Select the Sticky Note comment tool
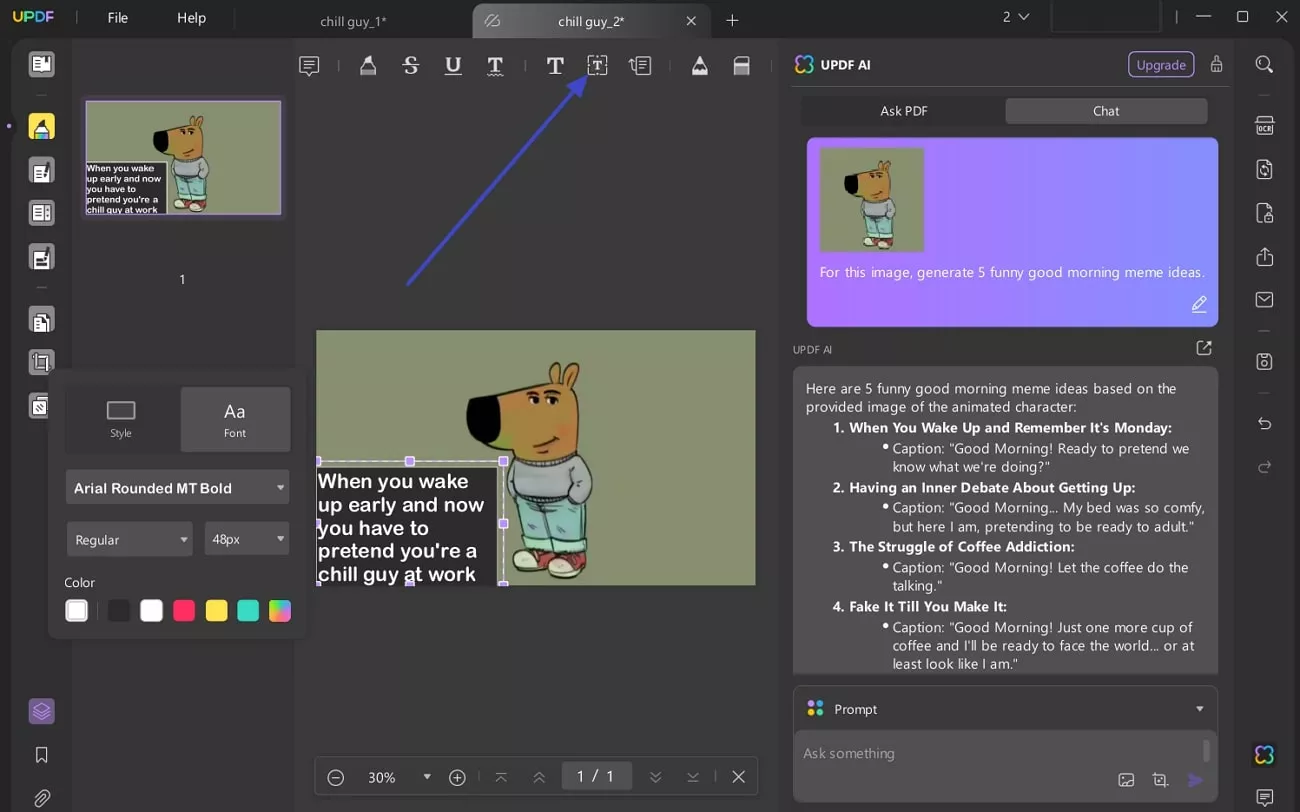The height and width of the screenshot is (812, 1300). [x=309, y=66]
